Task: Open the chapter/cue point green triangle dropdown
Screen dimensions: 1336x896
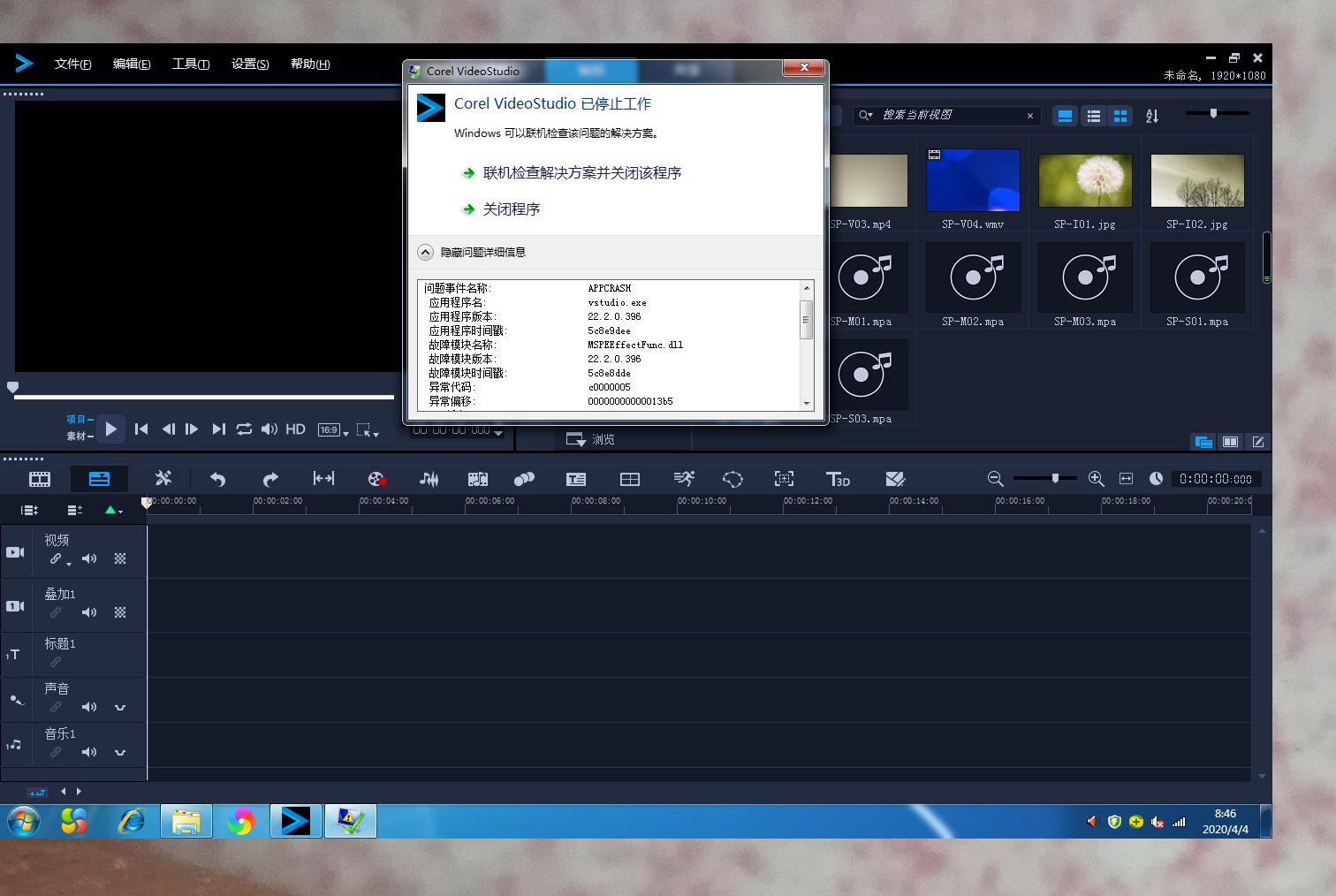Action: 114,510
